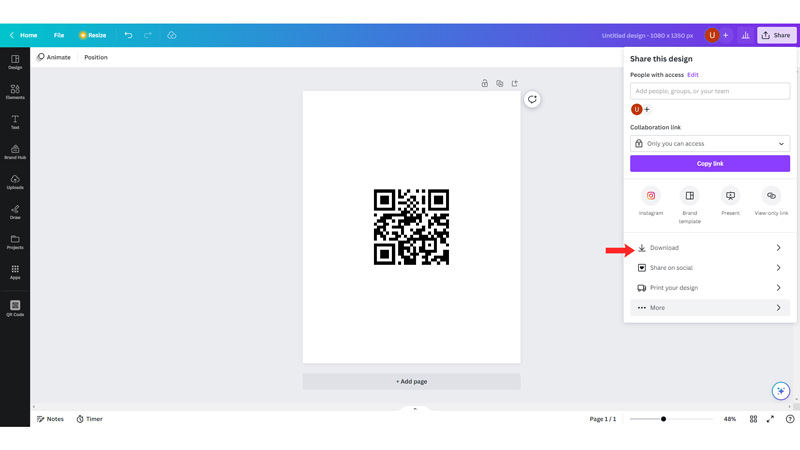Image resolution: width=800 pixels, height=450 pixels.
Task: Expand Print your design option
Action: [710, 288]
